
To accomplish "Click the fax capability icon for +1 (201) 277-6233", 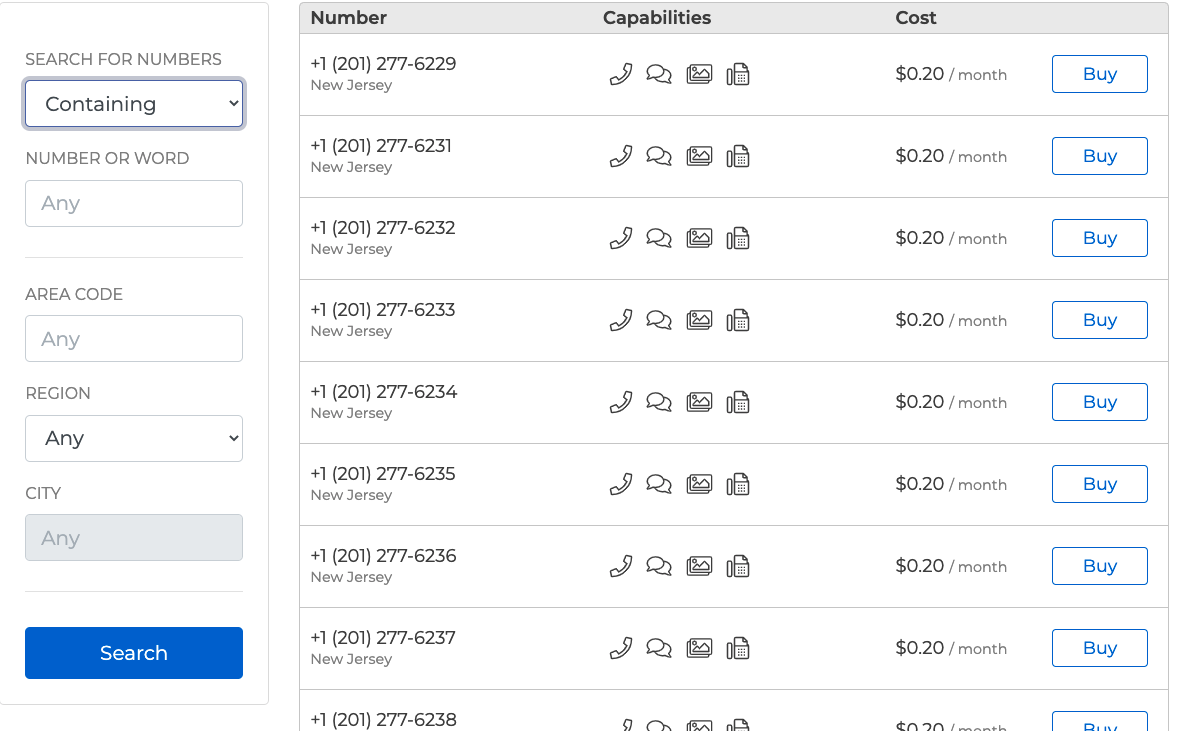I will pyautogui.click(x=738, y=320).
